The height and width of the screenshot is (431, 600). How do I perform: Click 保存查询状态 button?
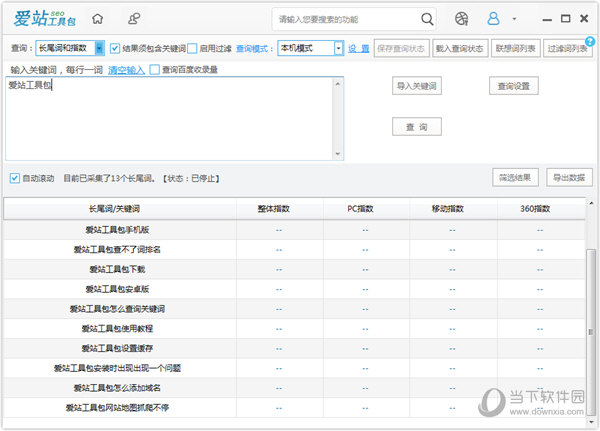(x=401, y=48)
